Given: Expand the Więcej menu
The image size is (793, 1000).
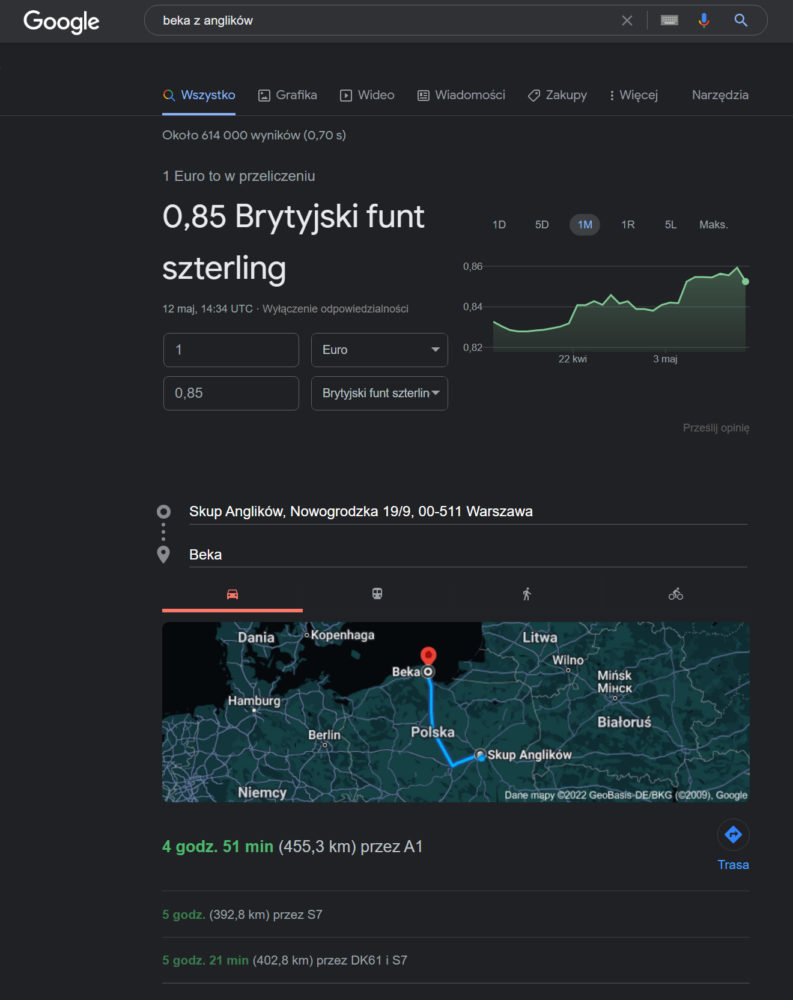Looking at the screenshot, I should point(633,95).
